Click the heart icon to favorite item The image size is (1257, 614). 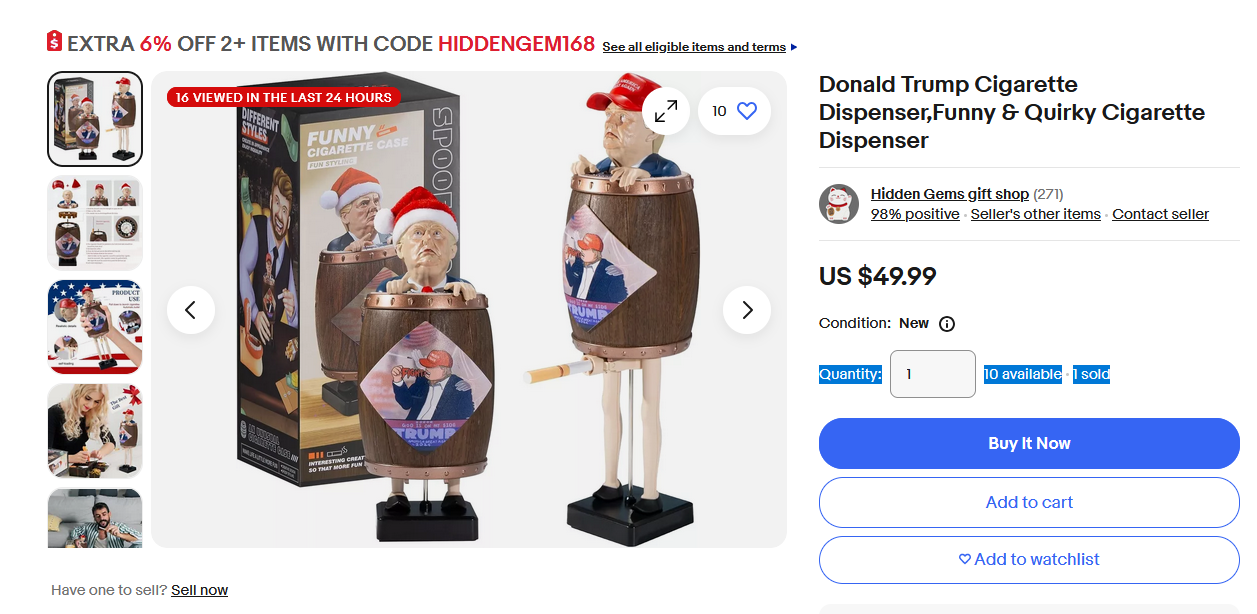coord(746,111)
